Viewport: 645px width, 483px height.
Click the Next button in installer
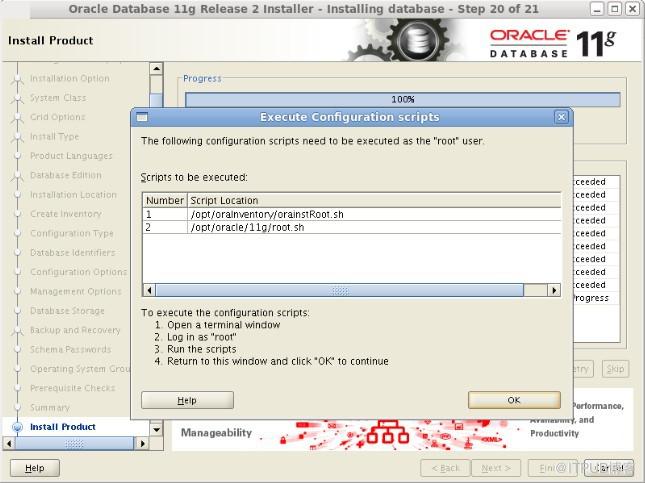[496, 468]
